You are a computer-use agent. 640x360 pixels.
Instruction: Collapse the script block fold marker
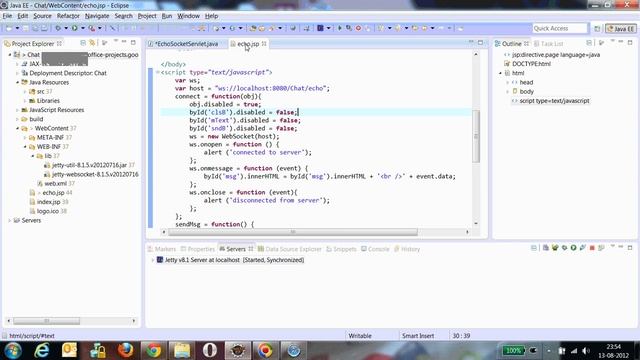158,72
